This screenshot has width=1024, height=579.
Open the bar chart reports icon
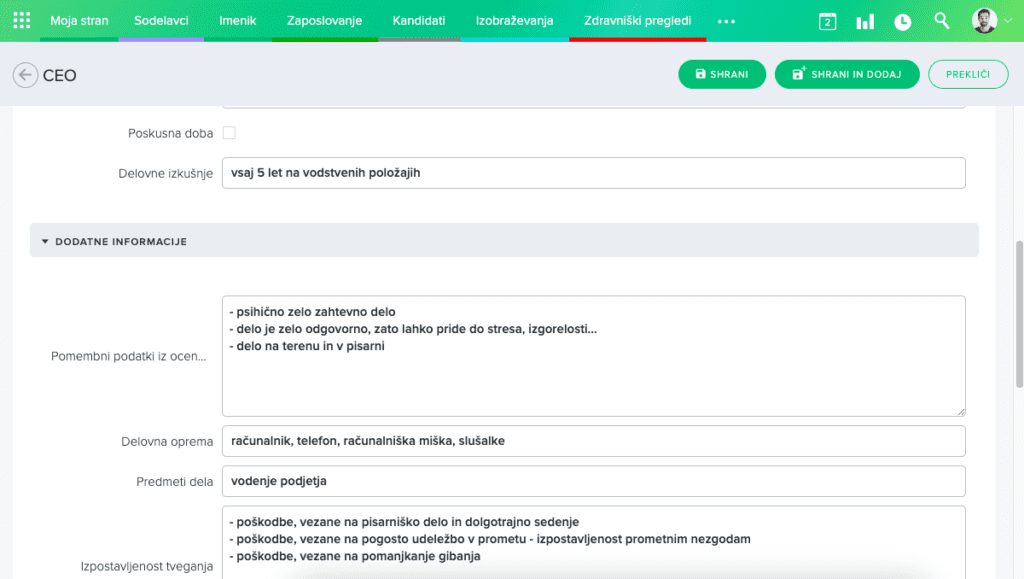[x=865, y=21]
